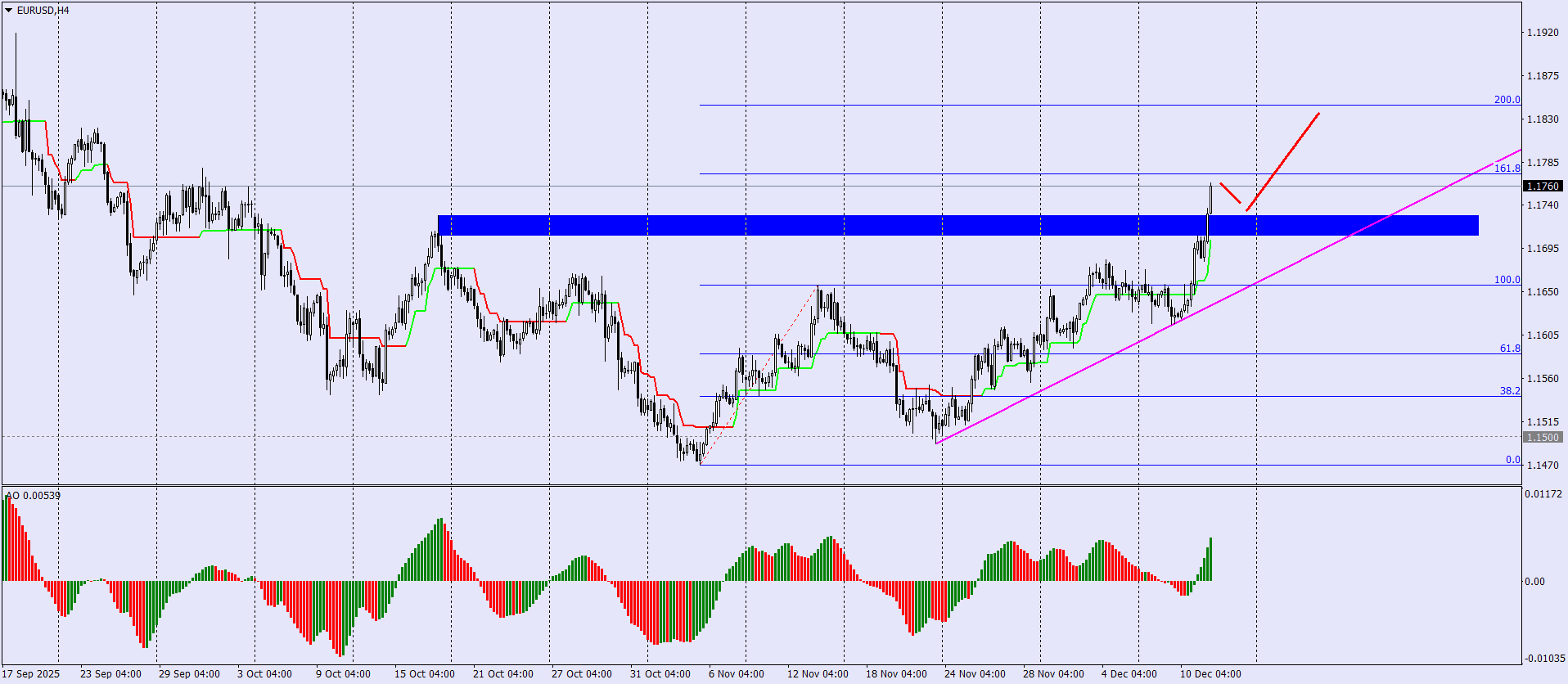
Task: Click the 17 Sep 2025 date label
Action: click(x=31, y=674)
